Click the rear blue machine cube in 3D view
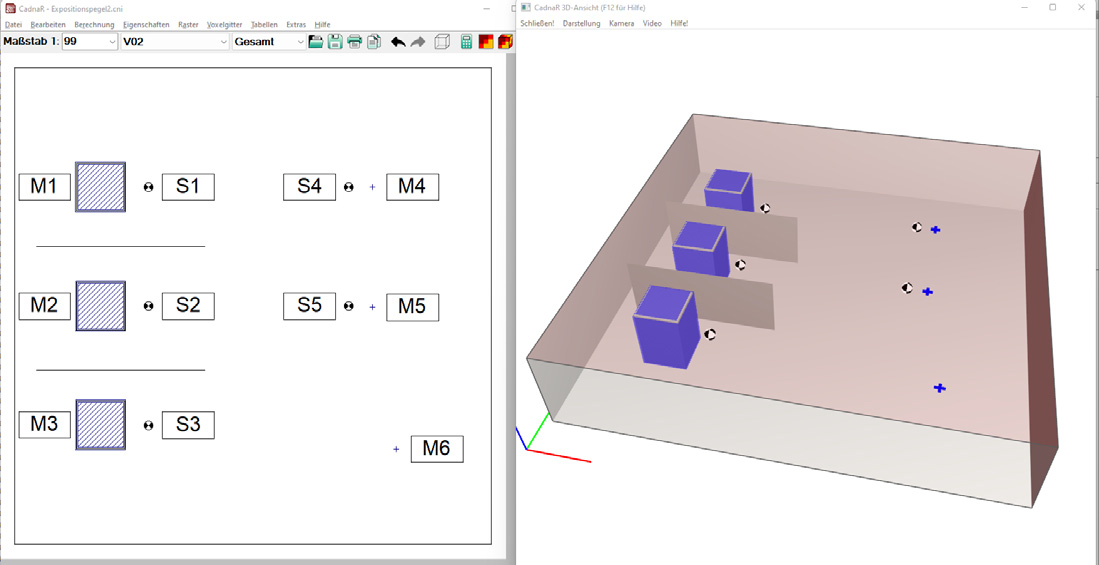The height and width of the screenshot is (565, 1099). tap(729, 191)
